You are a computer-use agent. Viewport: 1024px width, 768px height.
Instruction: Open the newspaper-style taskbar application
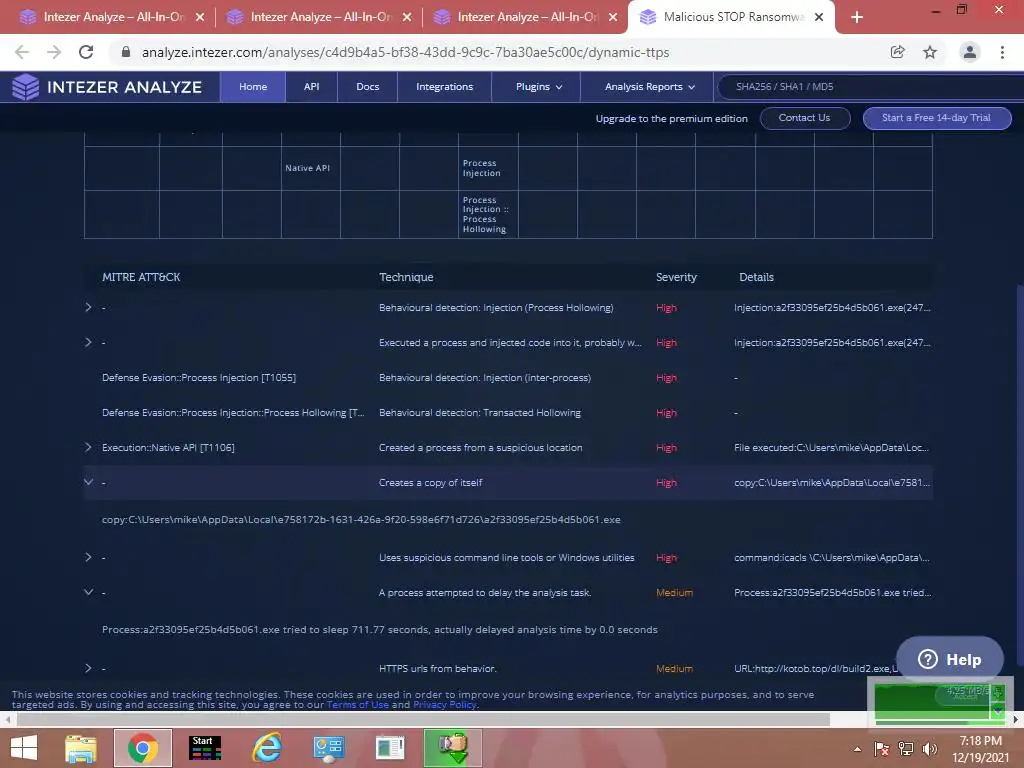(x=391, y=748)
